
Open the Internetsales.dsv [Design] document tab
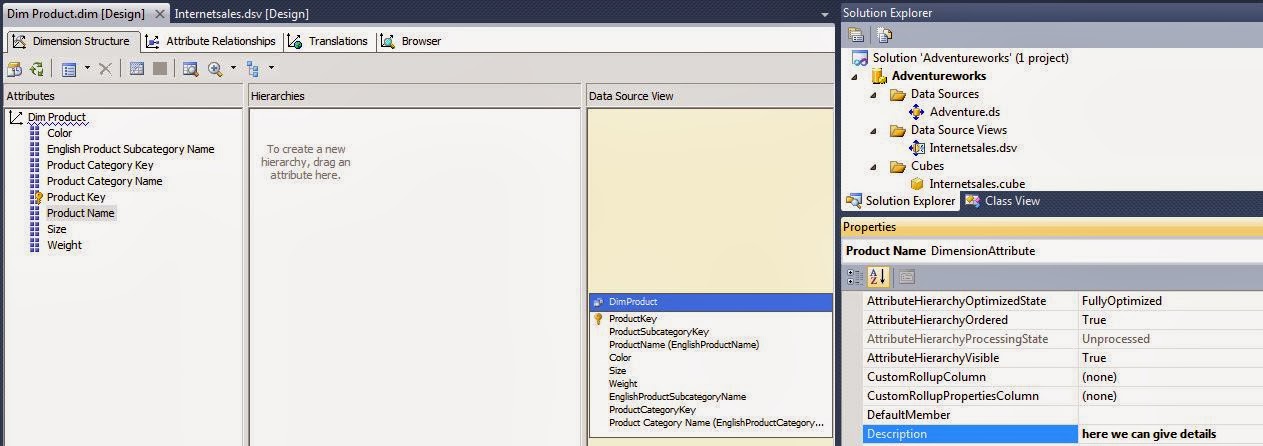coord(241,13)
